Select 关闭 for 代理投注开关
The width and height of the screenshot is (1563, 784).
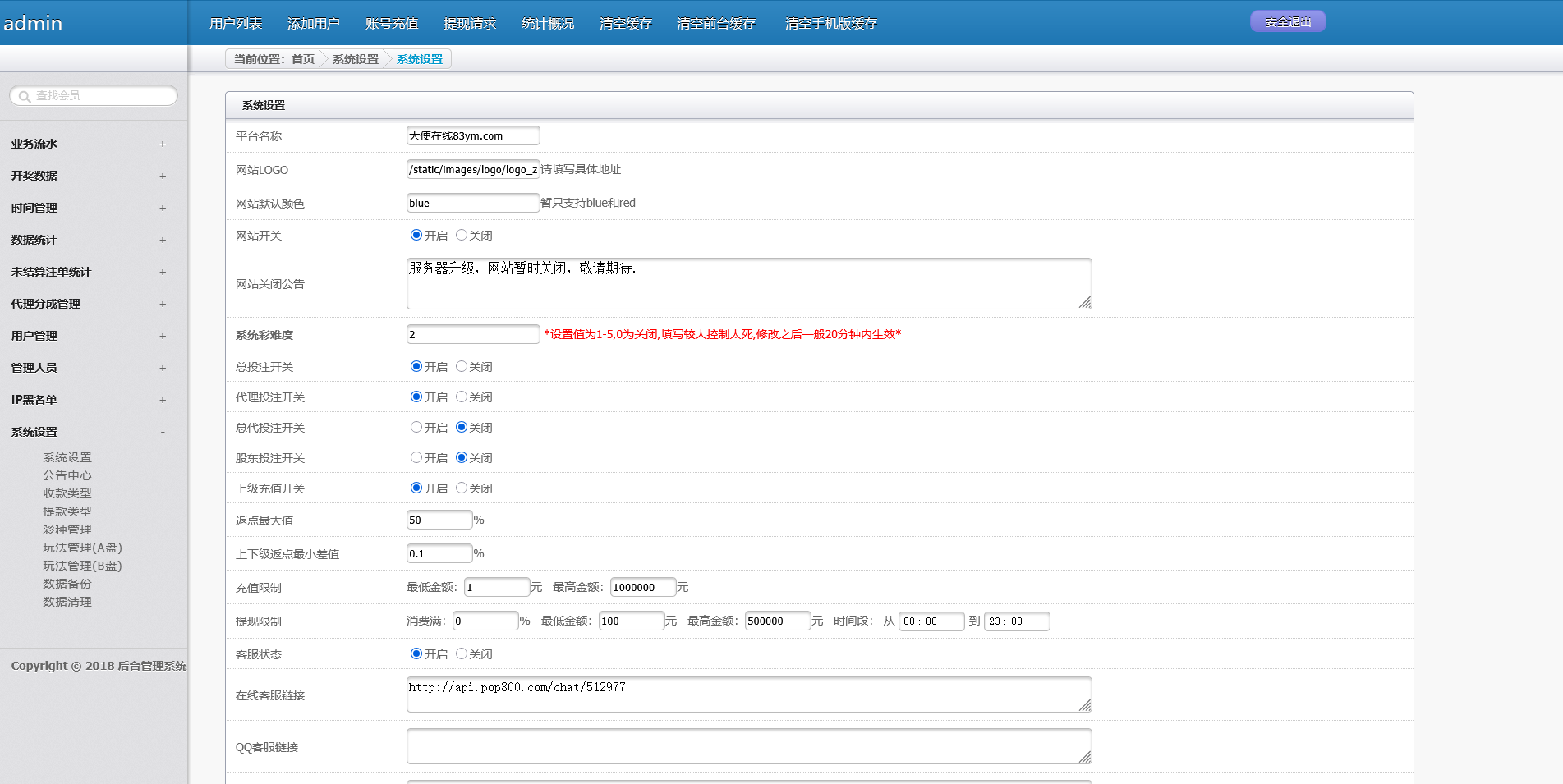coord(462,397)
